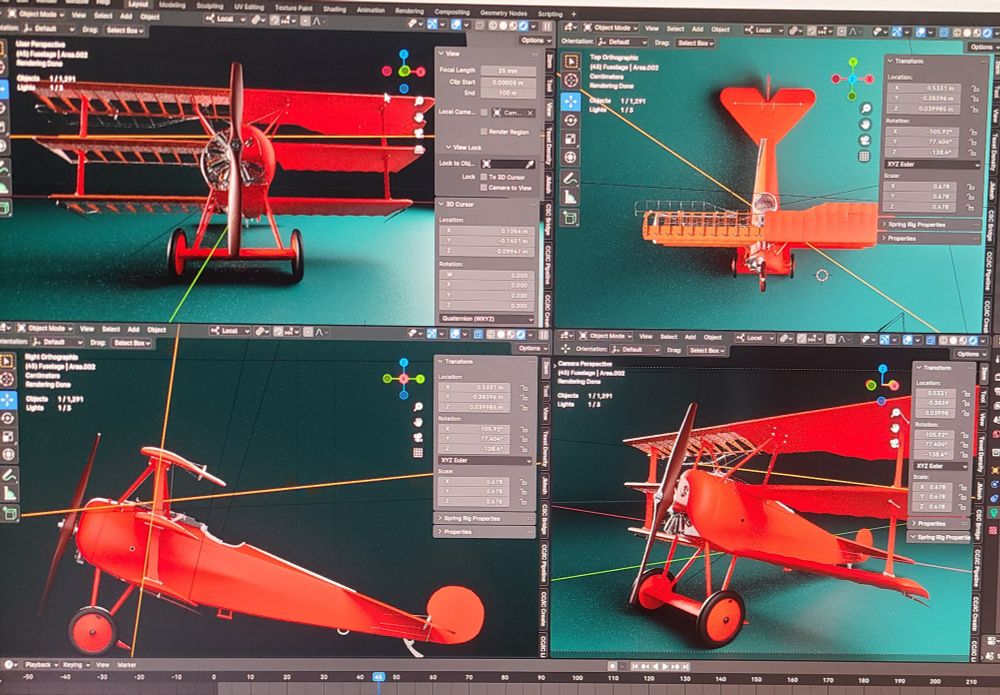Click zoom magnifier in User Perspective viewport
Image resolution: width=1000 pixels, height=695 pixels.
[419, 101]
